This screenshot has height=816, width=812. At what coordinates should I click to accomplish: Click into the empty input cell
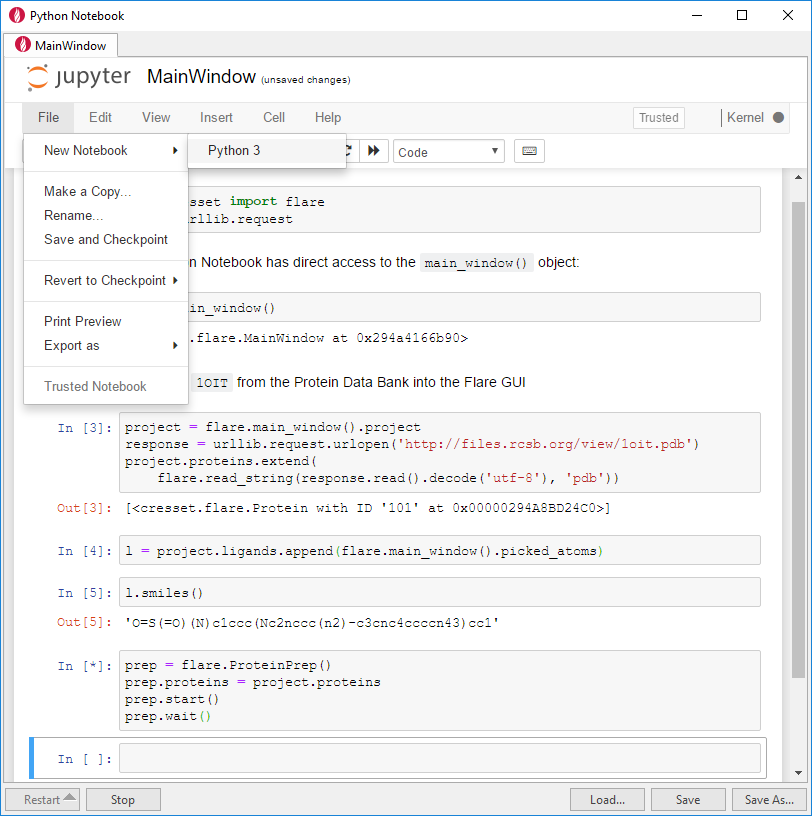click(439, 758)
